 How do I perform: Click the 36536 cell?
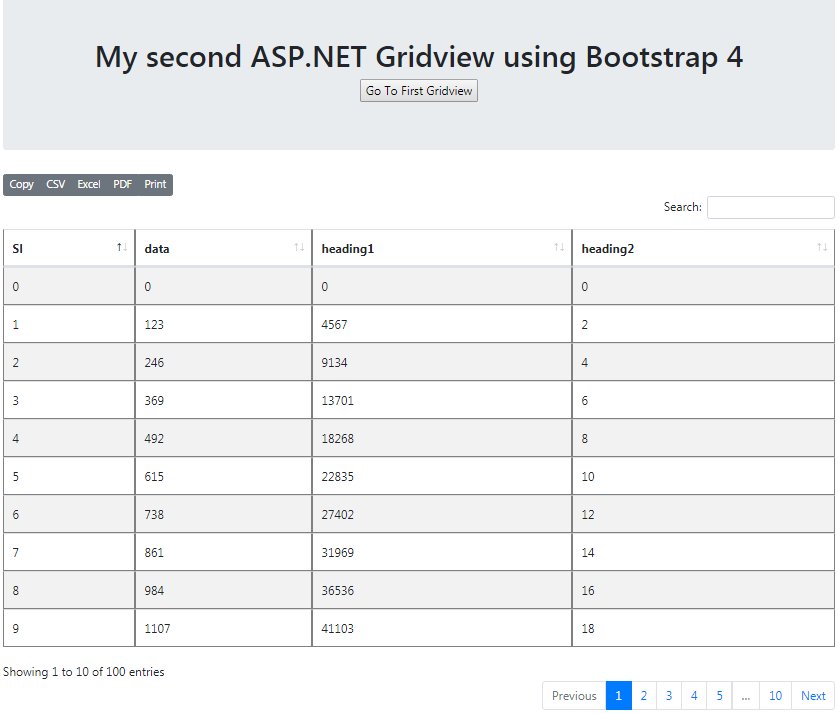[x=442, y=590]
